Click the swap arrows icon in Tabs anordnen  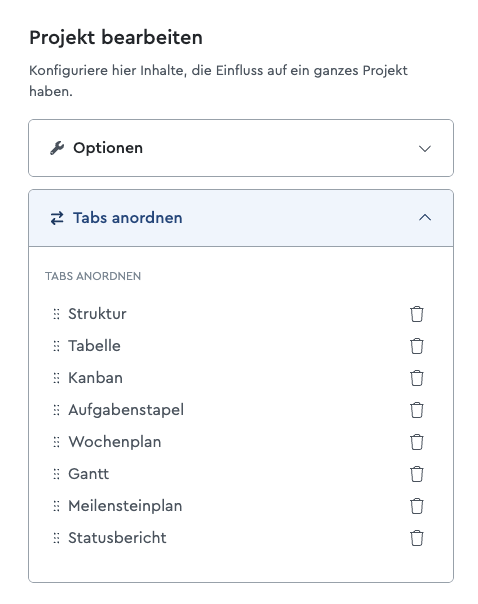tap(57, 218)
